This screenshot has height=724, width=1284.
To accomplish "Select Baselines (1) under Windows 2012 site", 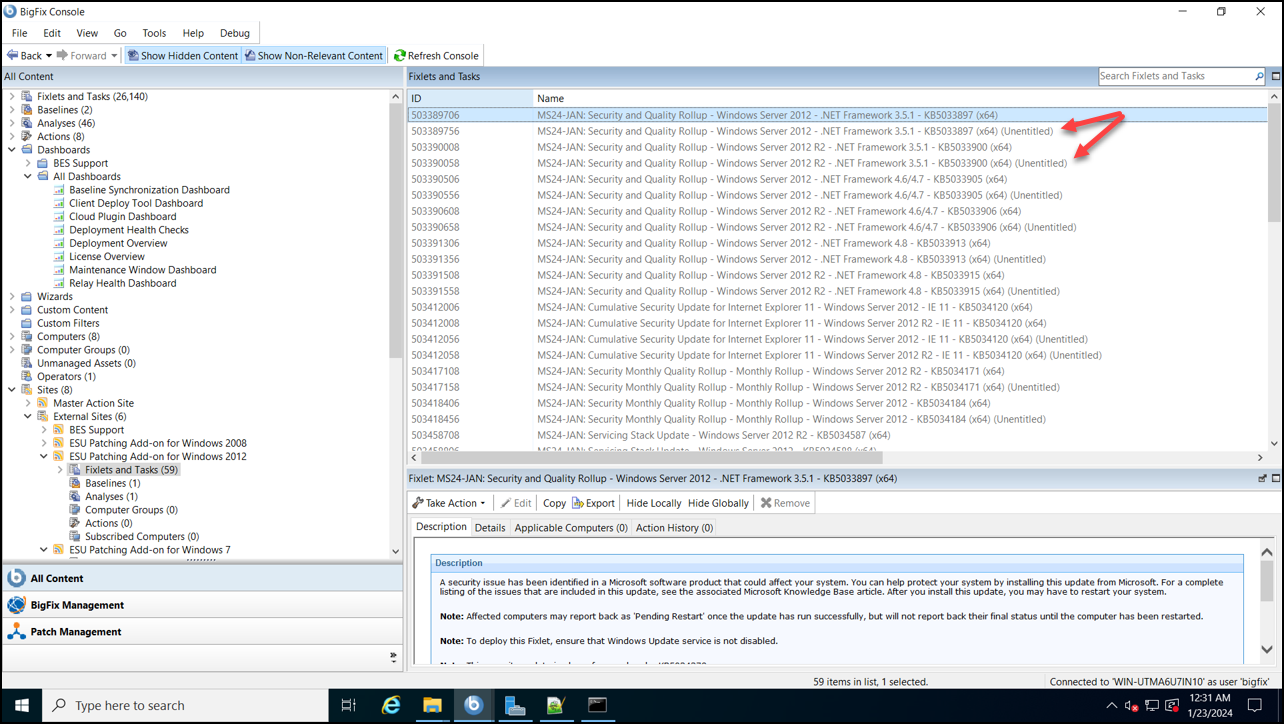I will pos(111,483).
